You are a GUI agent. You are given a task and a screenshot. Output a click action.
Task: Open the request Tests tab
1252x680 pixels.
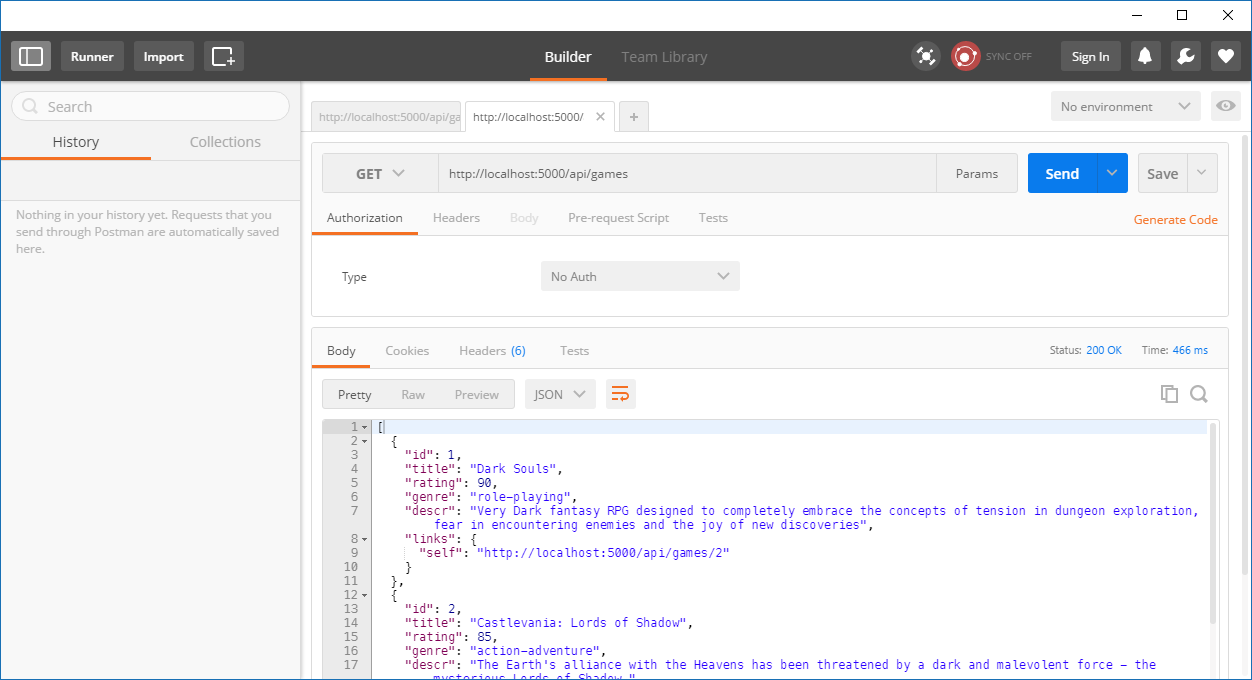713,217
